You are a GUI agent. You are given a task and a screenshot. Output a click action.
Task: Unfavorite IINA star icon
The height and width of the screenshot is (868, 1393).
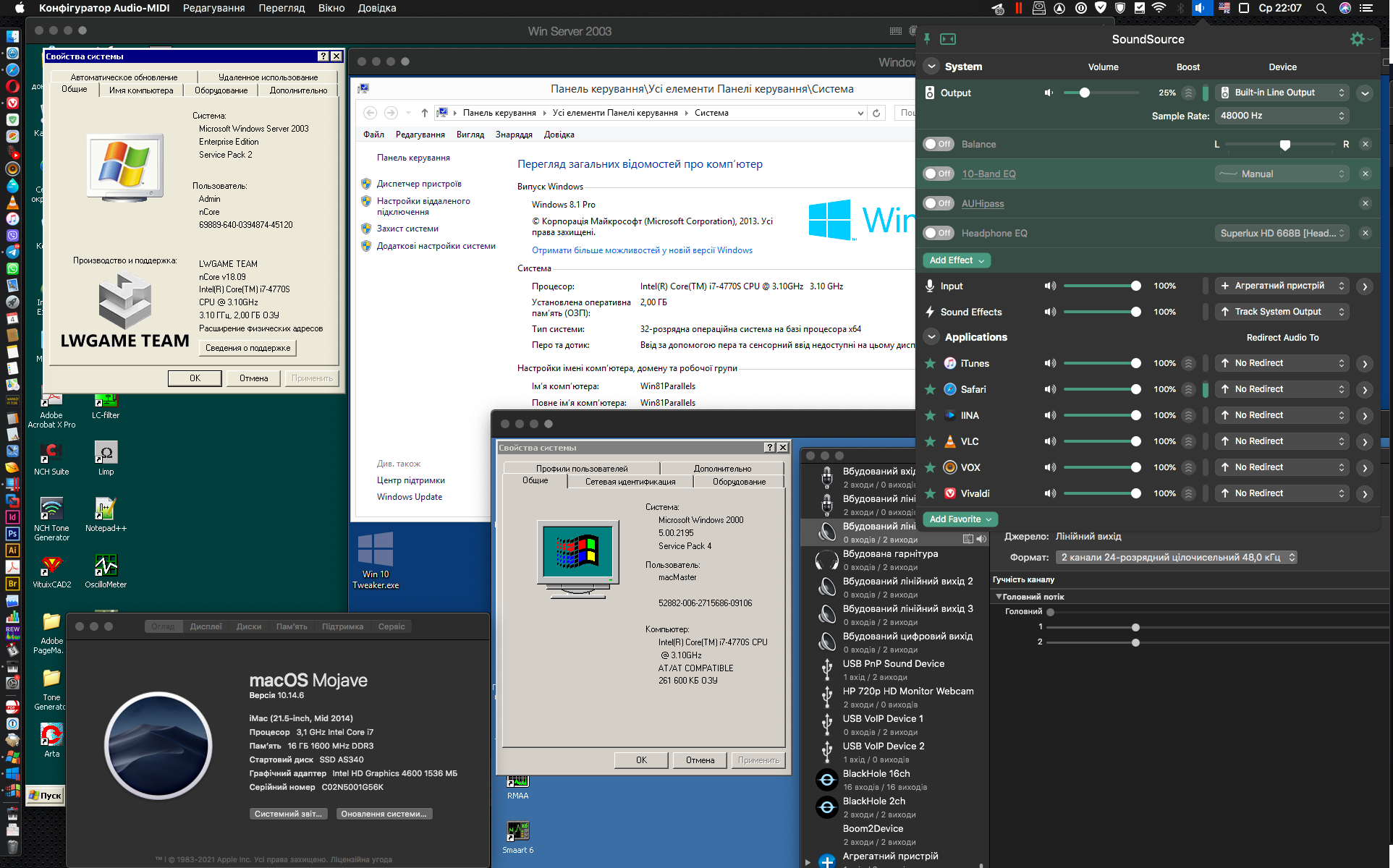[931, 415]
